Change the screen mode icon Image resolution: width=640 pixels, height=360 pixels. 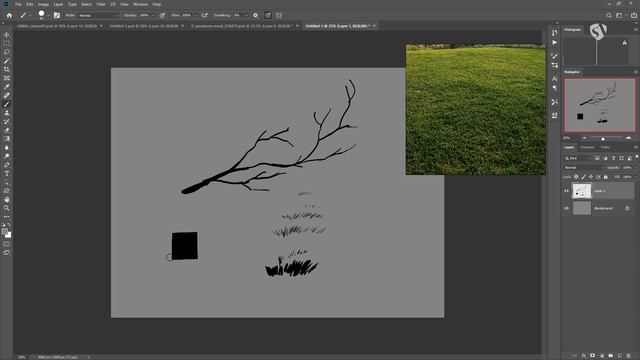point(7,253)
